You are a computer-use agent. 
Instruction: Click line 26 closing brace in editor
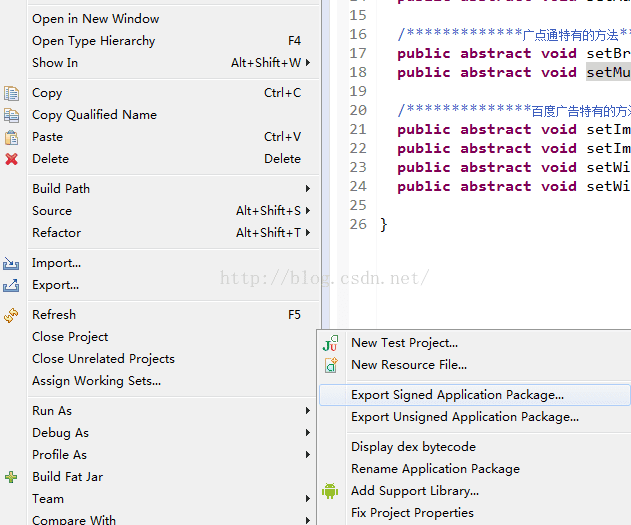click(384, 225)
